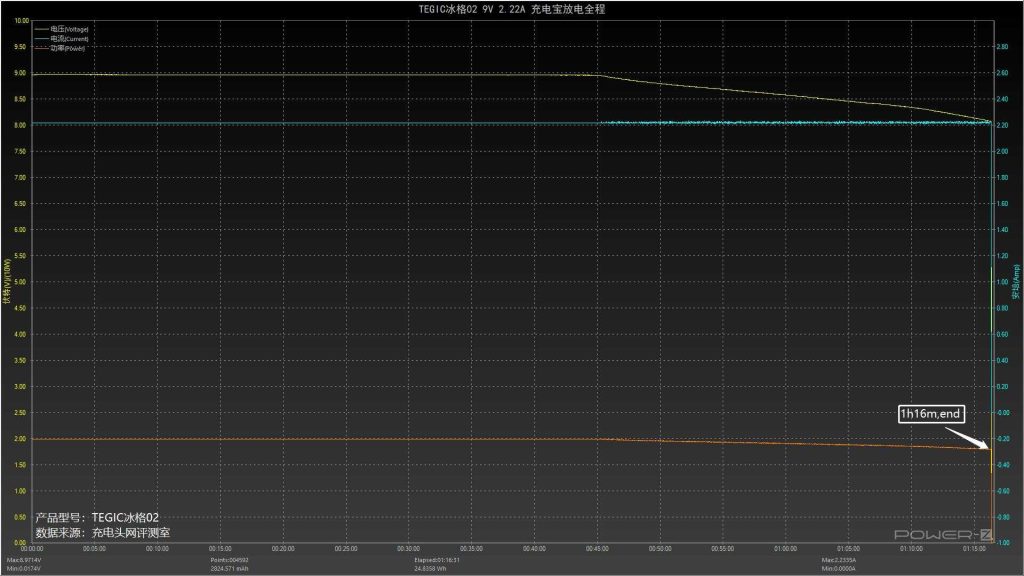Click the "Elapsed:01:16:11" readout
Image resolution: width=1024 pixels, height=576 pixels.
437,560
